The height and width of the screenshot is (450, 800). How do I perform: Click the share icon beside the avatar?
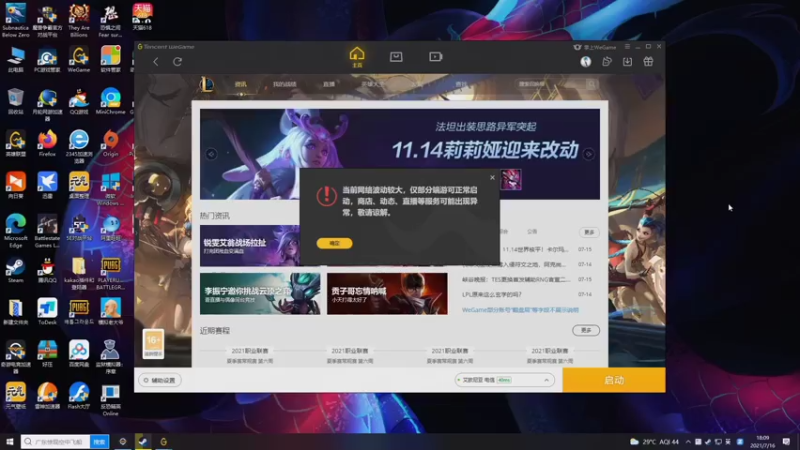point(607,62)
